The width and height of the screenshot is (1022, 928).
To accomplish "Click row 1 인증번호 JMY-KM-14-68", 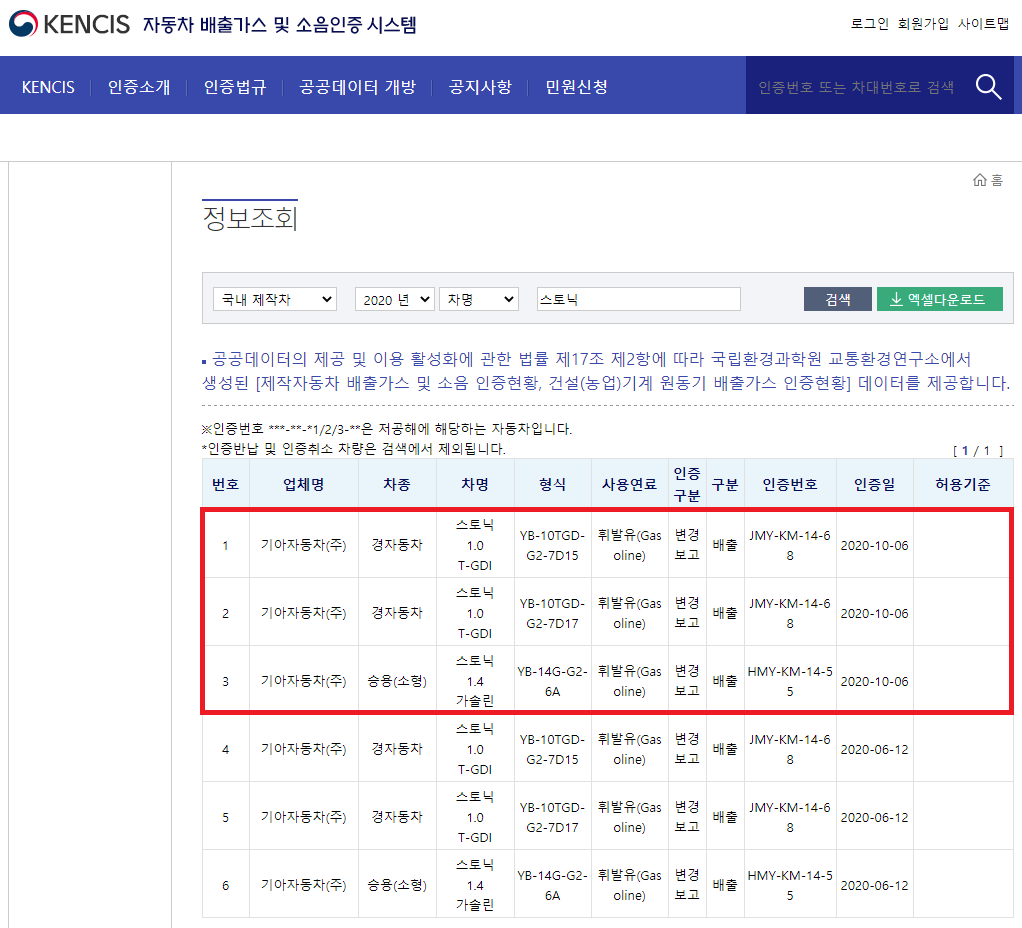I will click(790, 545).
